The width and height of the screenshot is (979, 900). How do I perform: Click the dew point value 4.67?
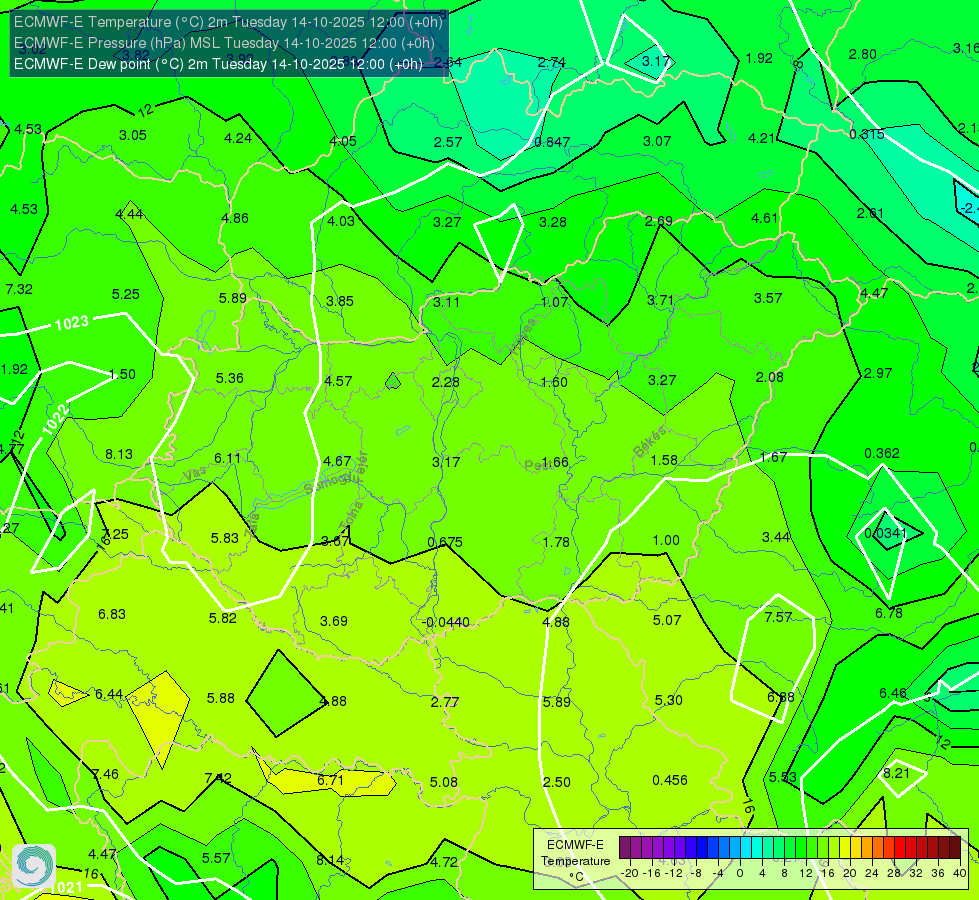(x=337, y=462)
